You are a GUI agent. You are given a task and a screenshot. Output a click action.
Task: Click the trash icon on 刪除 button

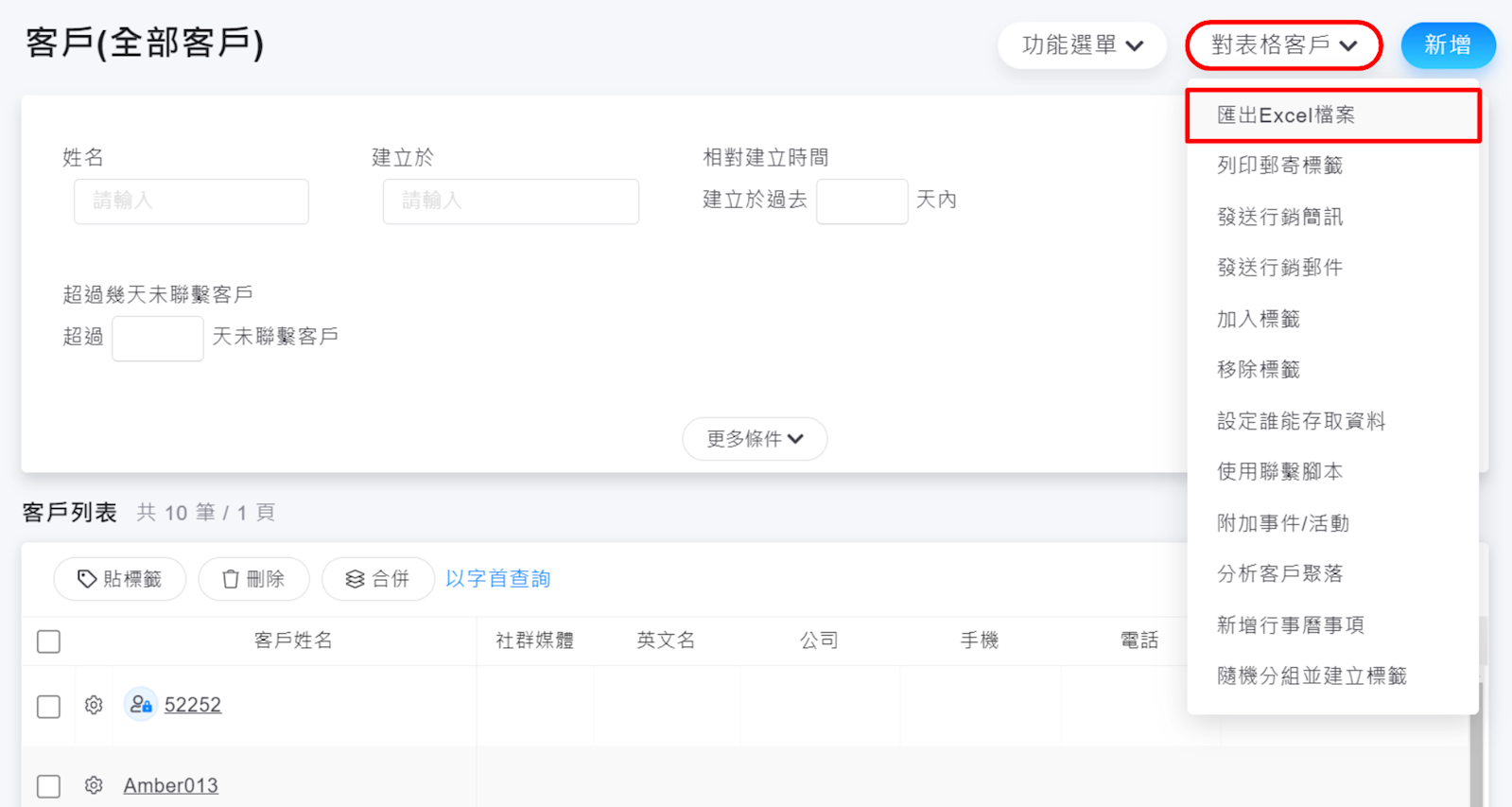click(230, 579)
